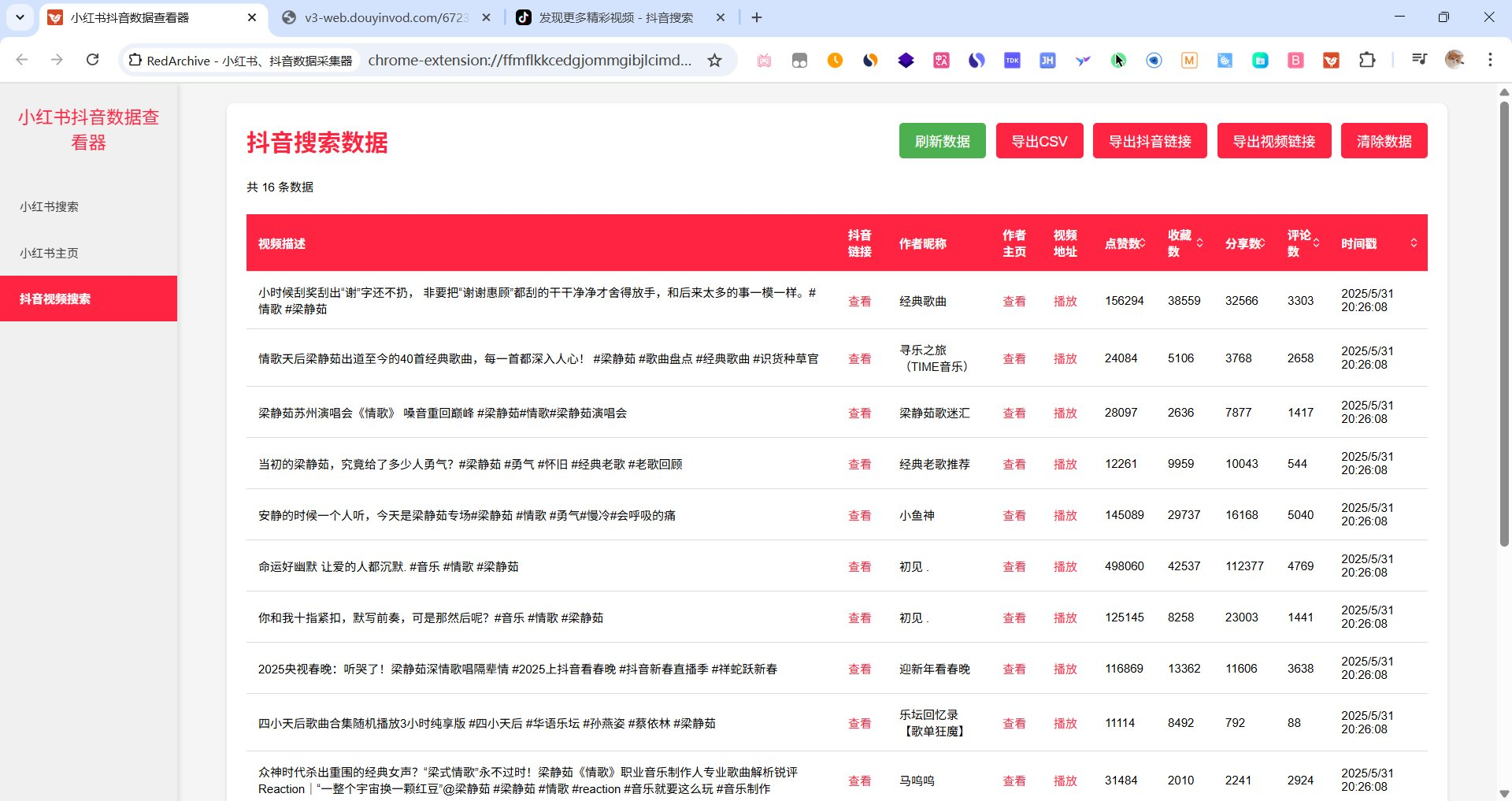
Task: Click author name 寻乐之旅（TIME音乐）
Action: (x=933, y=358)
